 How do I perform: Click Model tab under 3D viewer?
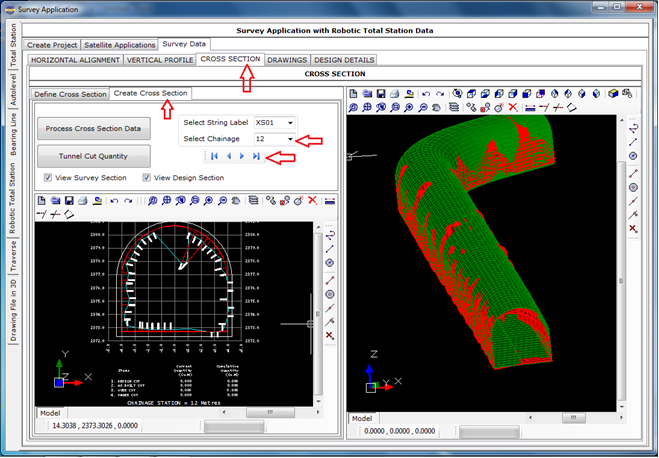(x=362, y=419)
